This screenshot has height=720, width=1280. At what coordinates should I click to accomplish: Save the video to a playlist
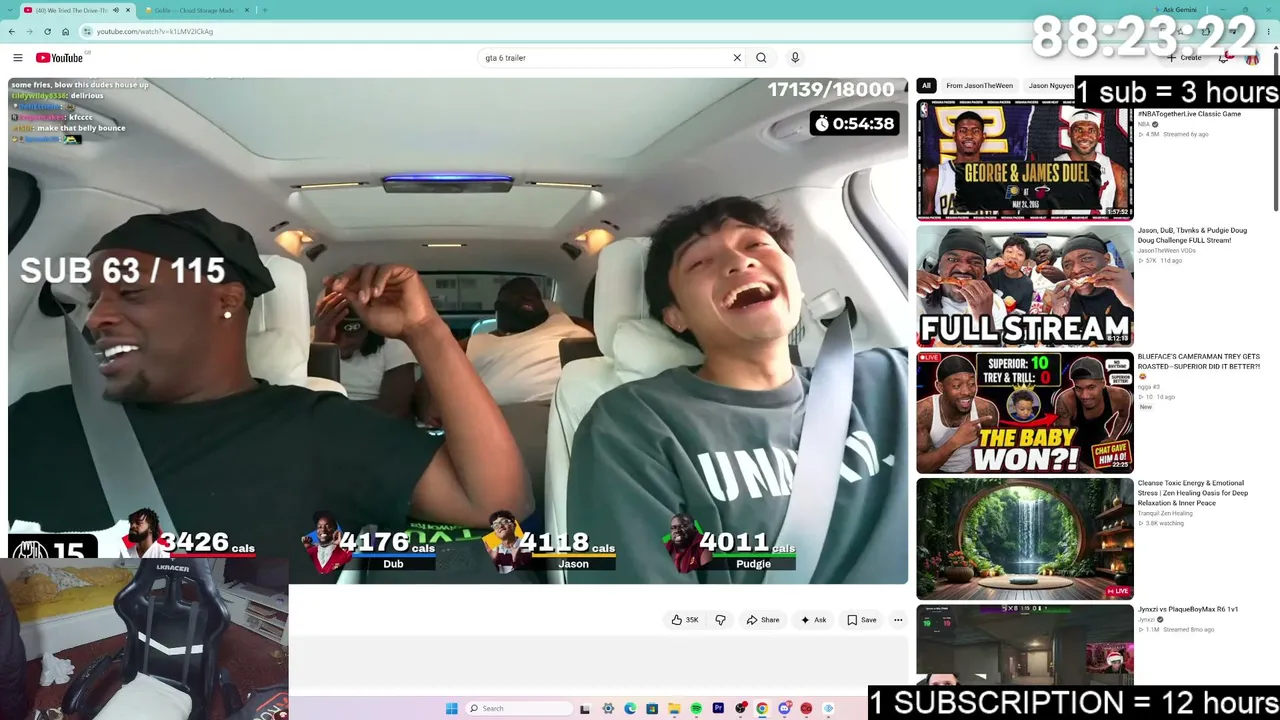(862, 620)
